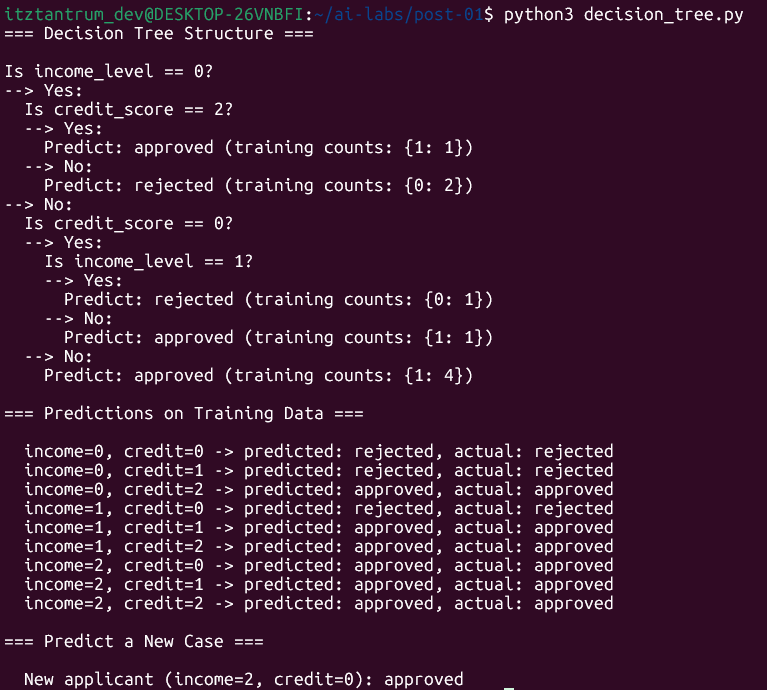This screenshot has width=767, height=690.
Task: Click the approved prediction with counts {1: 4}
Action: click(258, 376)
